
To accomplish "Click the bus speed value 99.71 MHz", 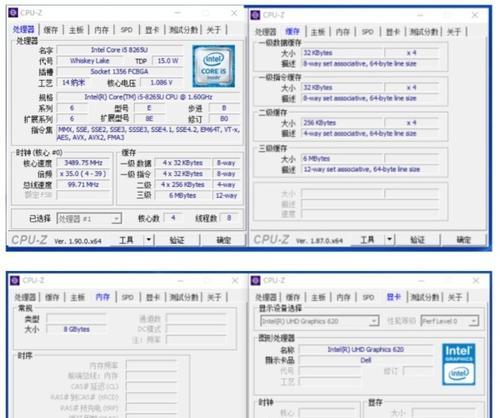I will click(x=83, y=185).
